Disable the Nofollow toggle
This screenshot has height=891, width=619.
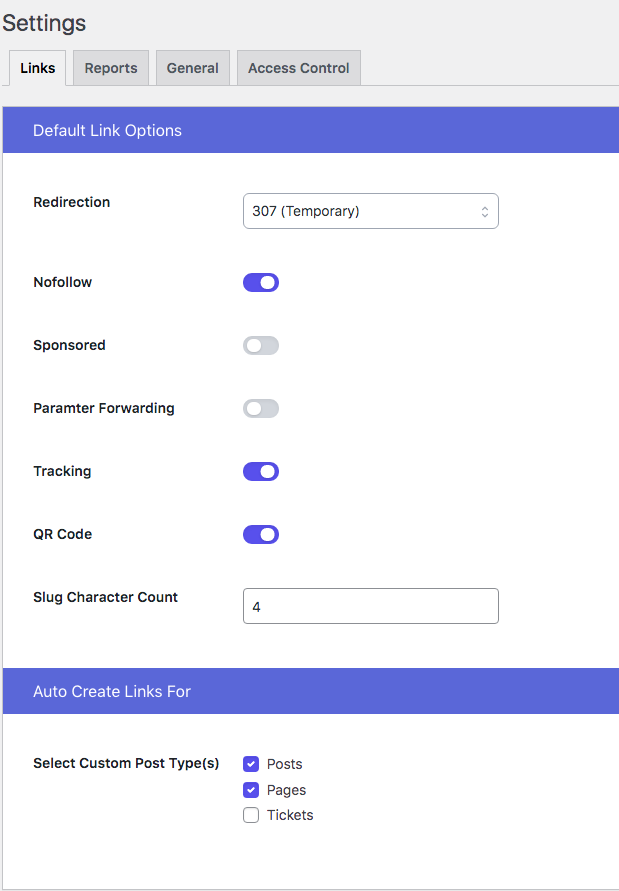coord(261,283)
